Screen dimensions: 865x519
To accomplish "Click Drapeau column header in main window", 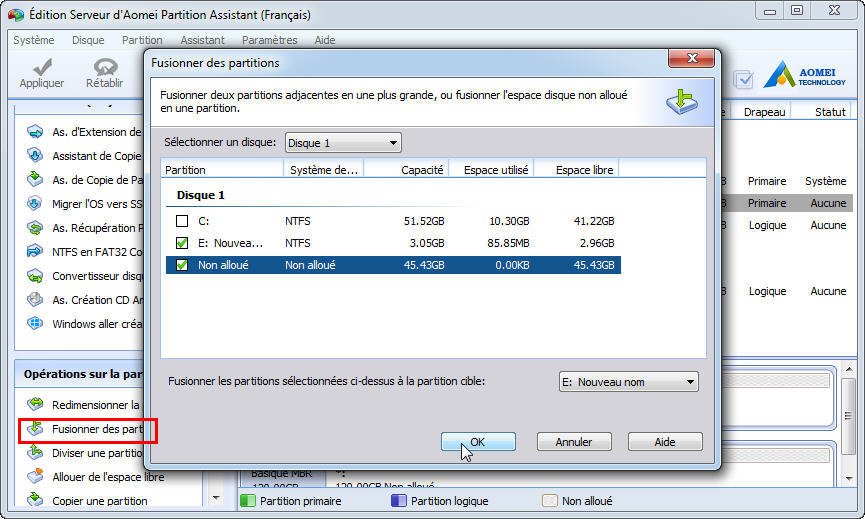I will (x=764, y=112).
